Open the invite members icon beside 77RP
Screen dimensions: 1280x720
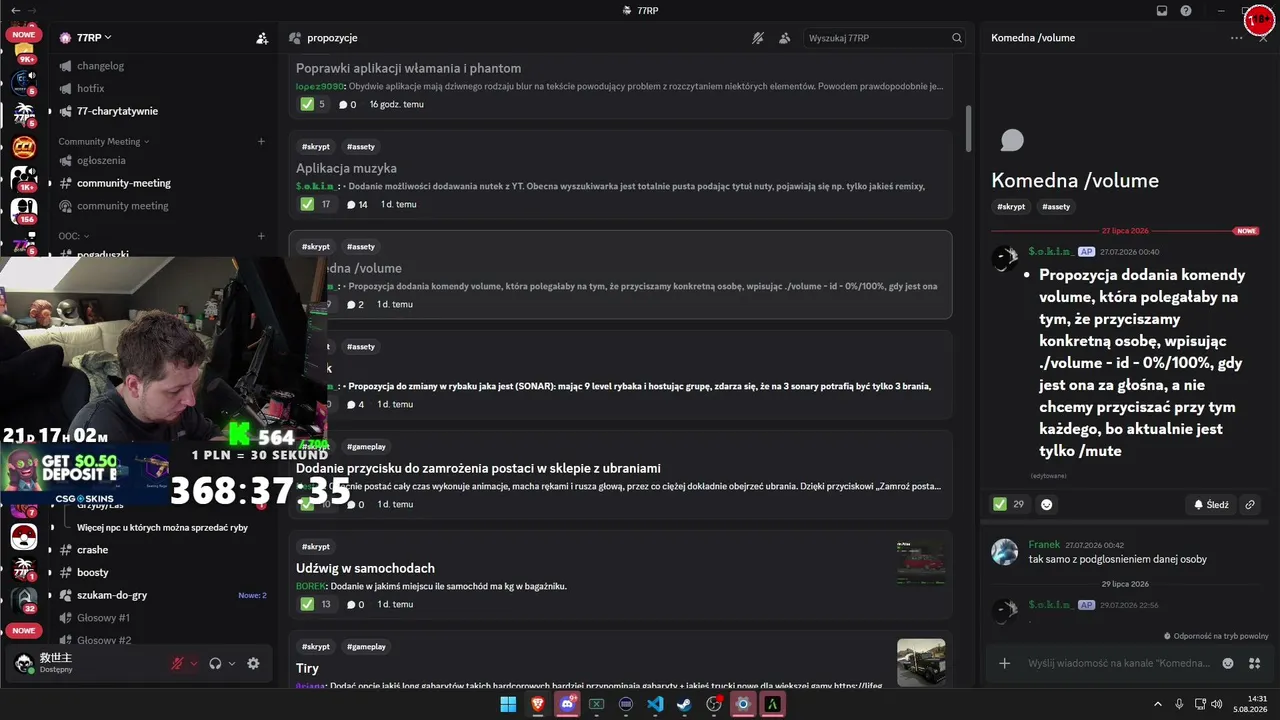pyautogui.click(x=262, y=38)
